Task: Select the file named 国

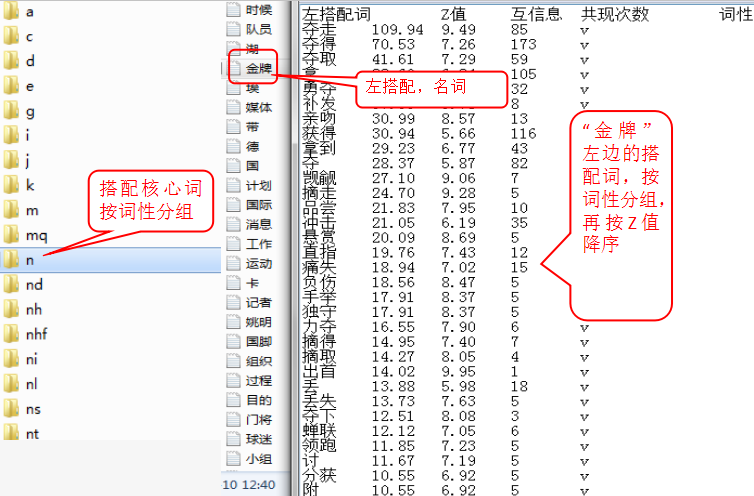Action: 243,166
